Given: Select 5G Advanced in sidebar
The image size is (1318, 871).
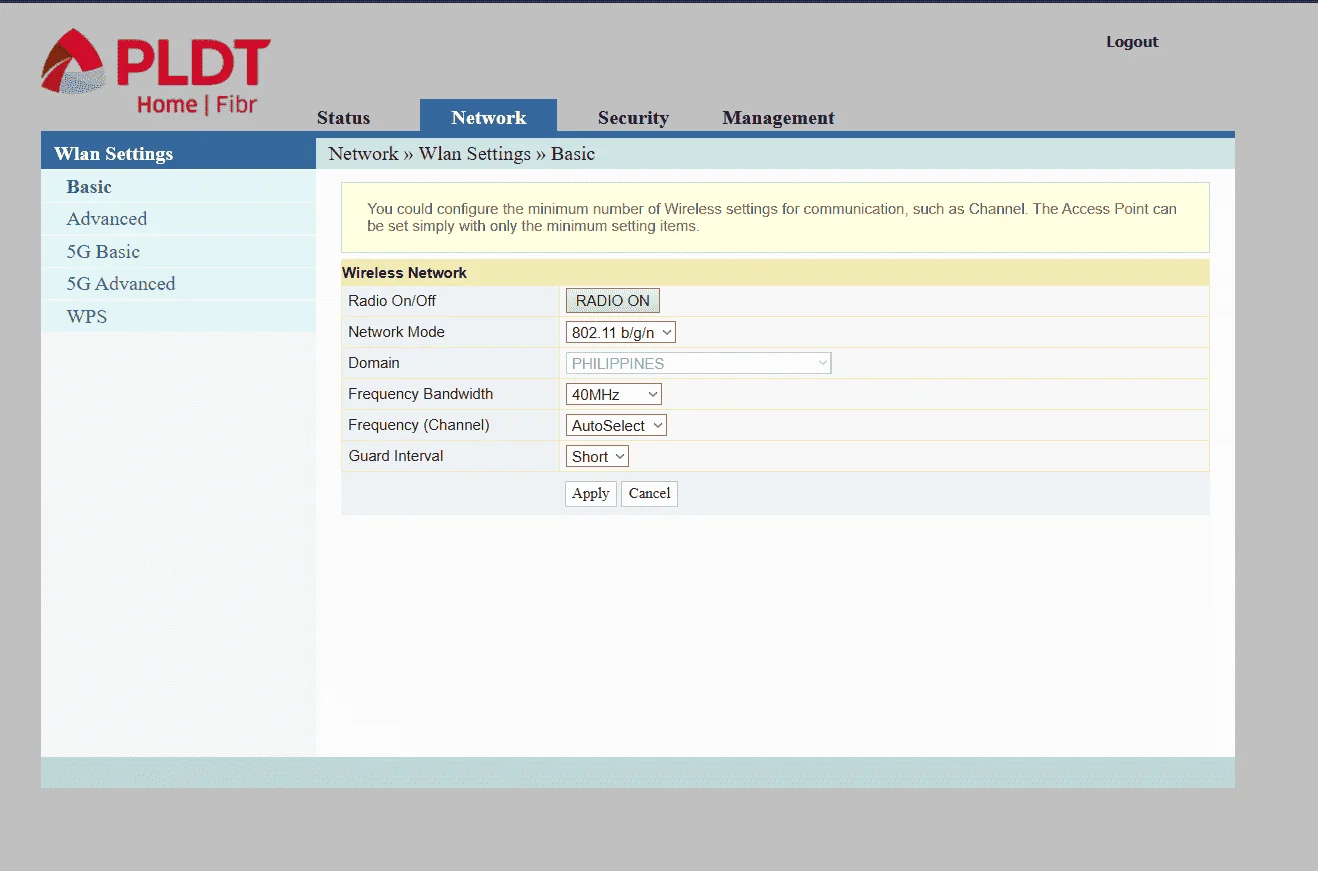Looking at the screenshot, I should (x=121, y=284).
